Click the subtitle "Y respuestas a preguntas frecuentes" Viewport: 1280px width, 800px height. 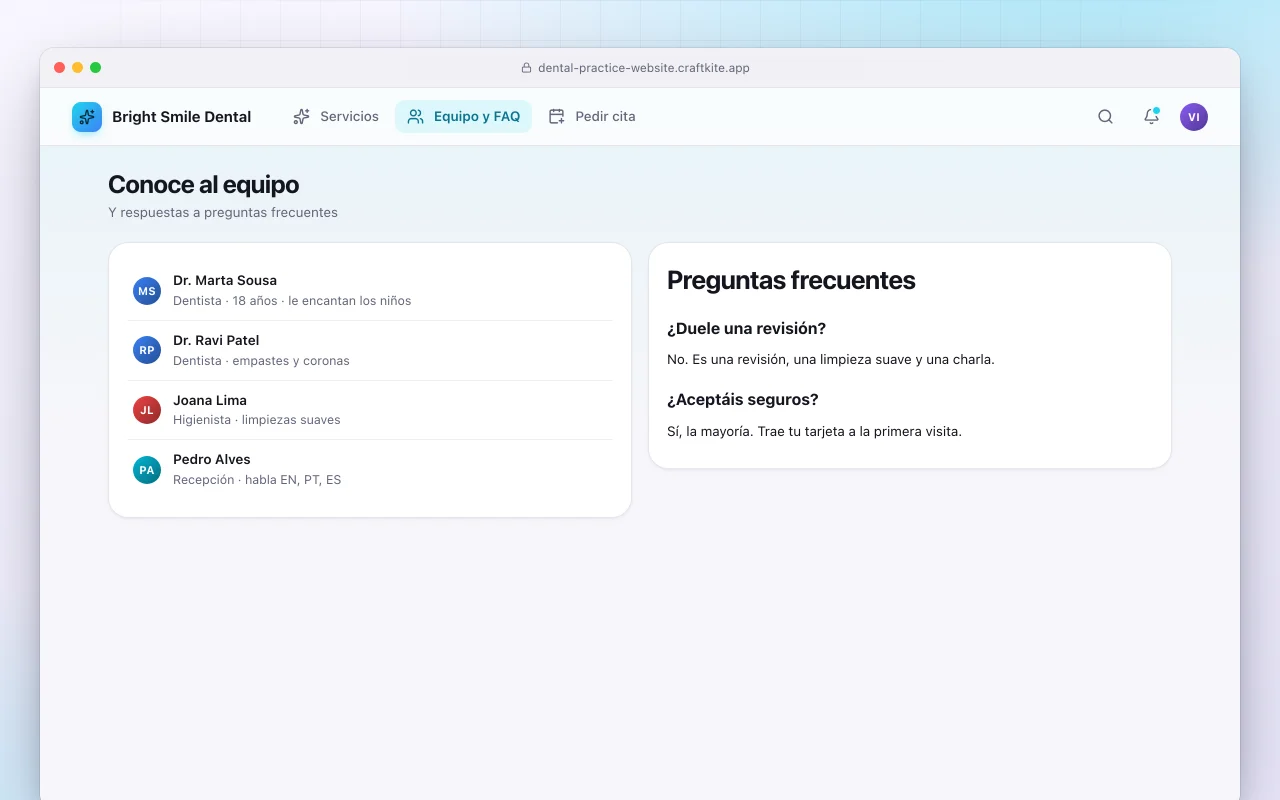(x=223, y=213)
